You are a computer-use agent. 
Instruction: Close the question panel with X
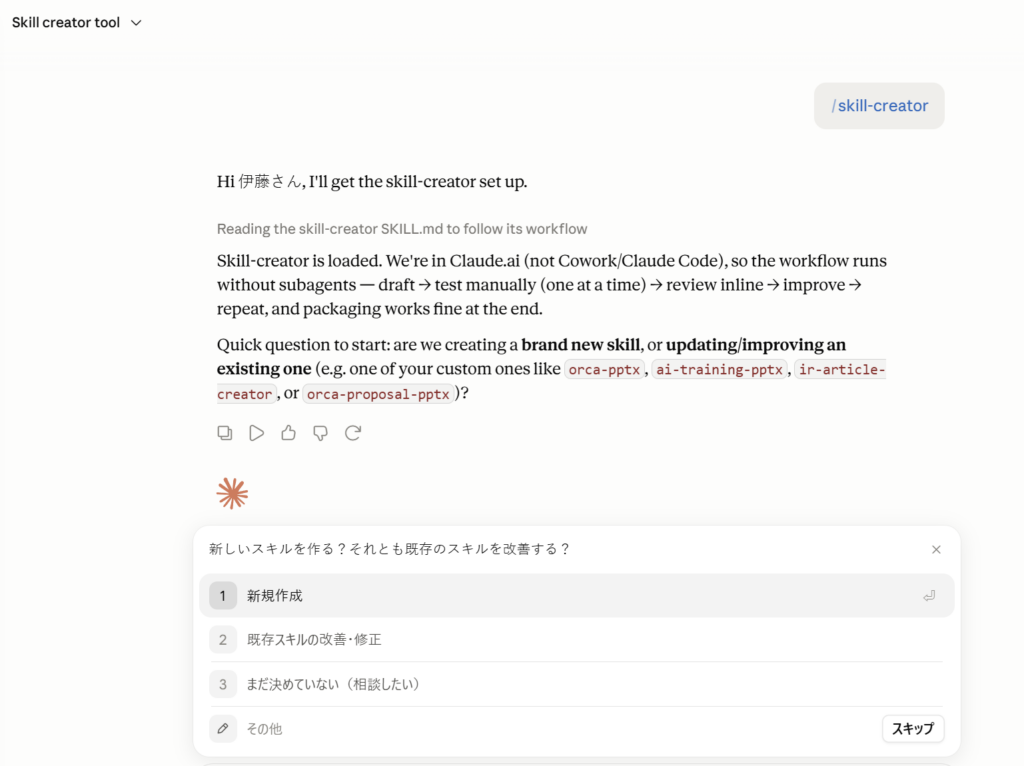(x=936, y=549)
